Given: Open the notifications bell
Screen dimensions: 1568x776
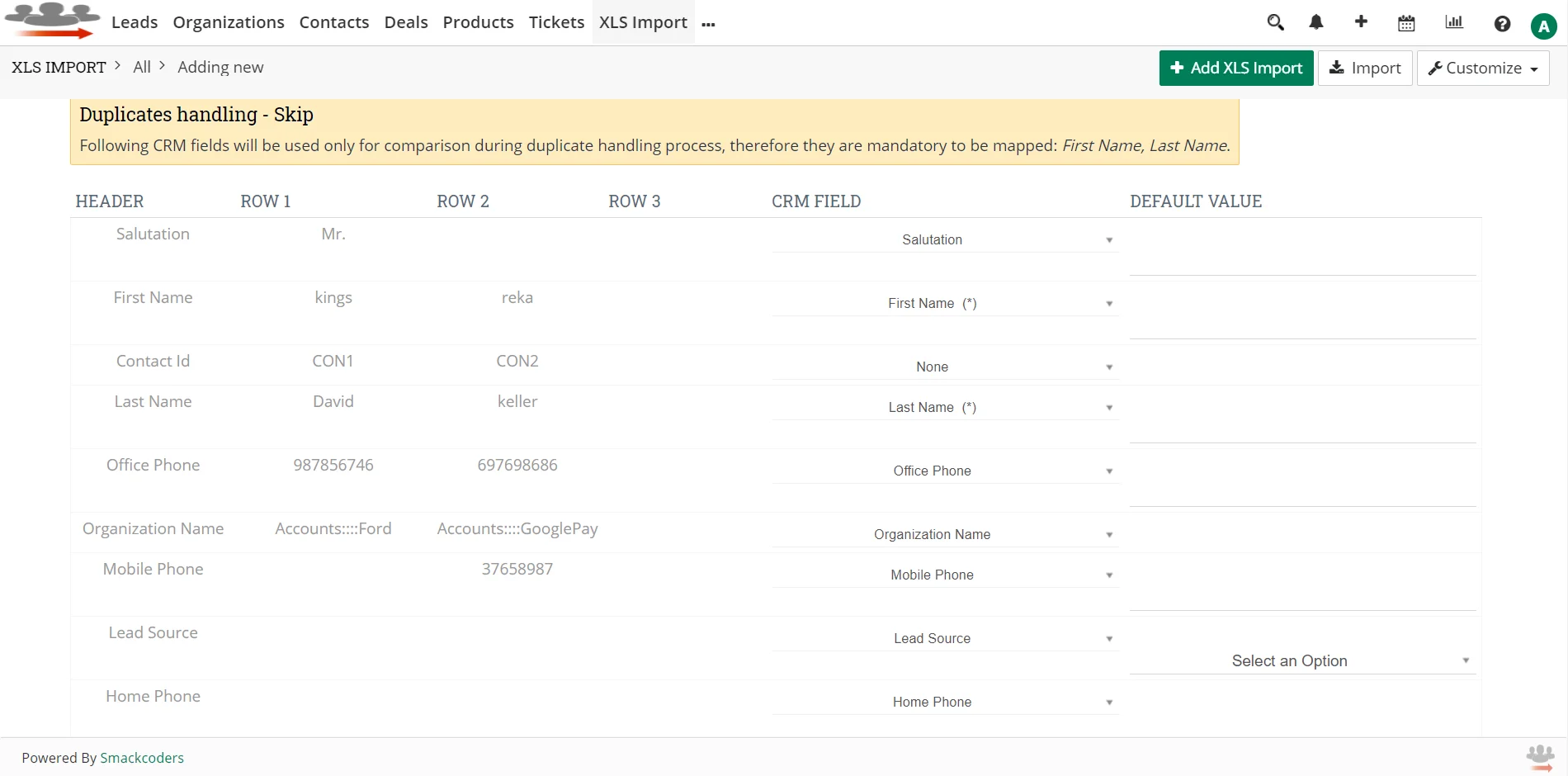Looking at the screenshot, I should (x=1315, y=22).
